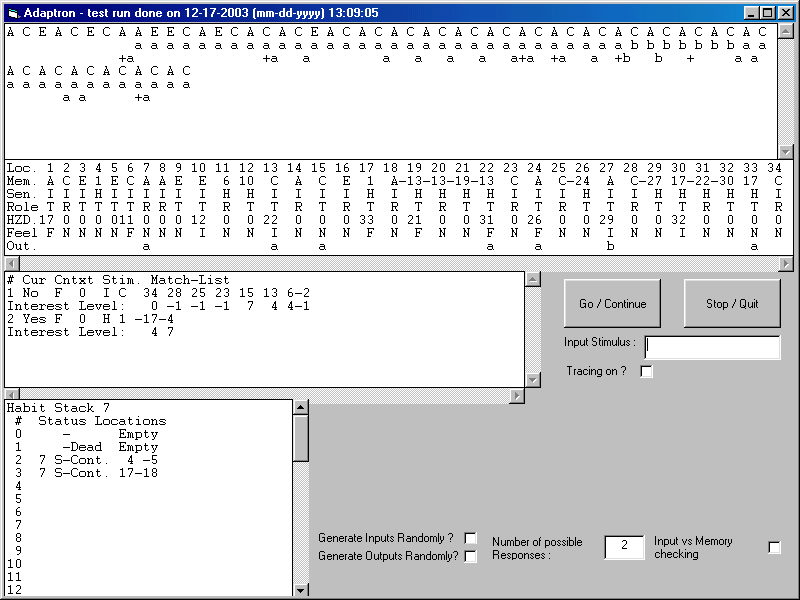This screenshot has width=800, height=600.
Task: Click the Match-List column header
Action: pos(190,280)
